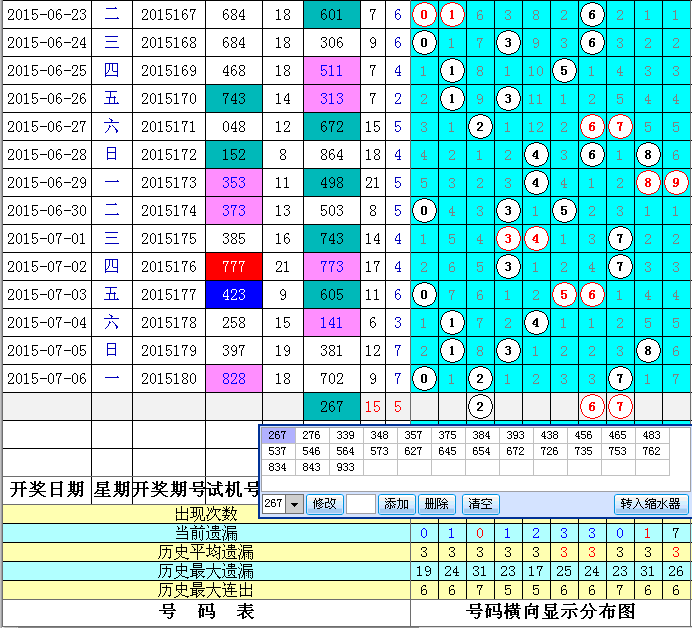692x628 pixels.
Task: Select number 735 in the popup list
Action: tap(583, 451)
